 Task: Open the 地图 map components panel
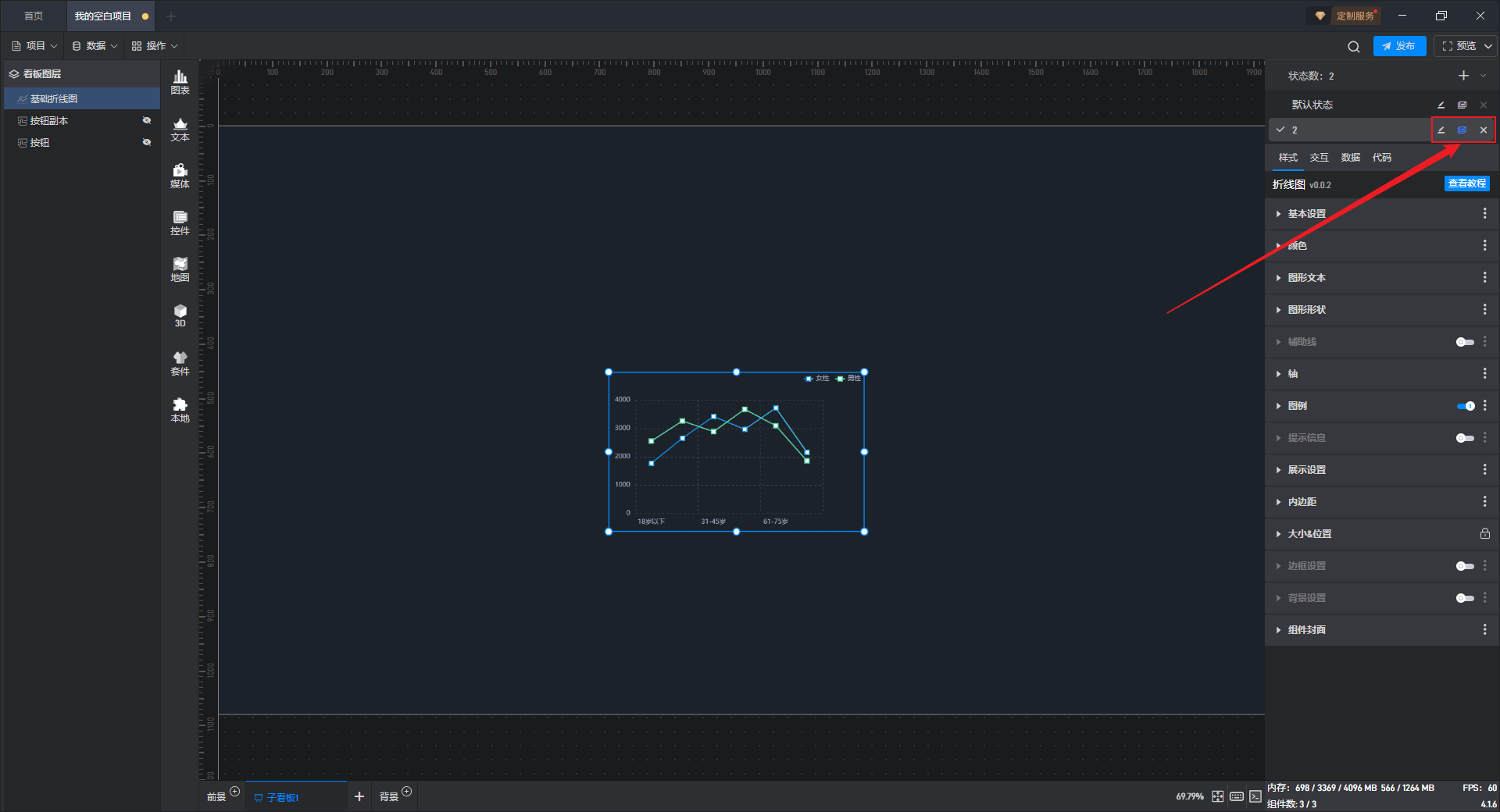180,269
